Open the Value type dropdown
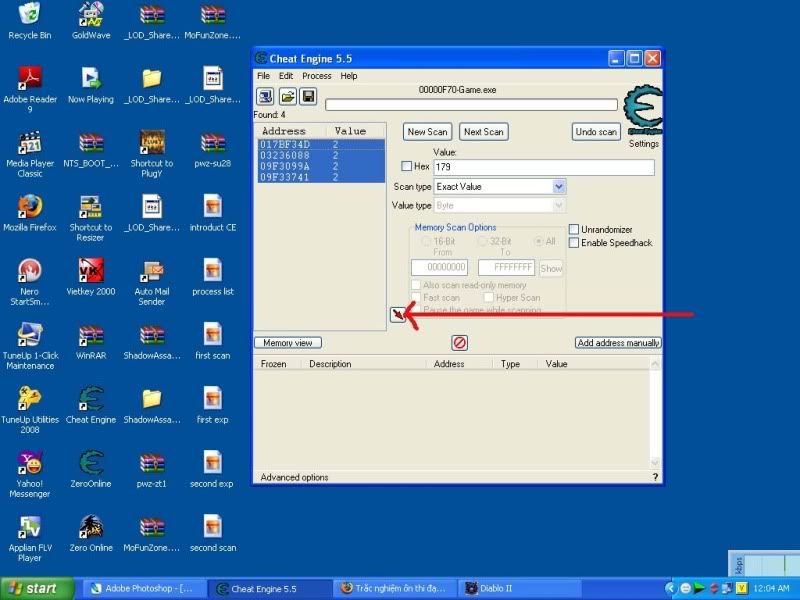The width and height of the screenshot is (800, 600). coord(559,206)
